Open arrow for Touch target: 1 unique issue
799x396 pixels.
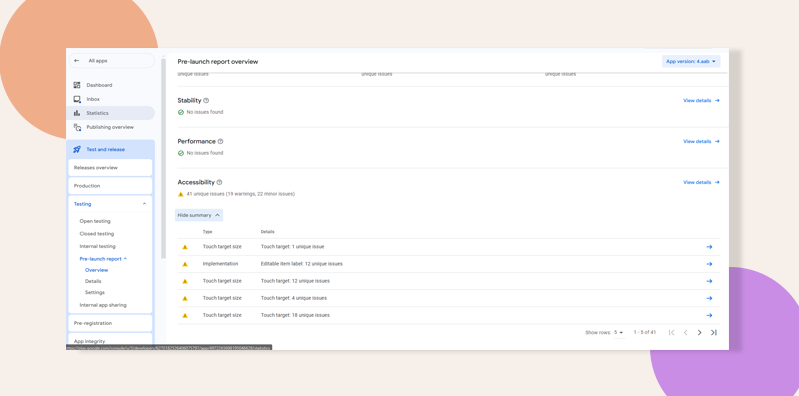point(709,247)
